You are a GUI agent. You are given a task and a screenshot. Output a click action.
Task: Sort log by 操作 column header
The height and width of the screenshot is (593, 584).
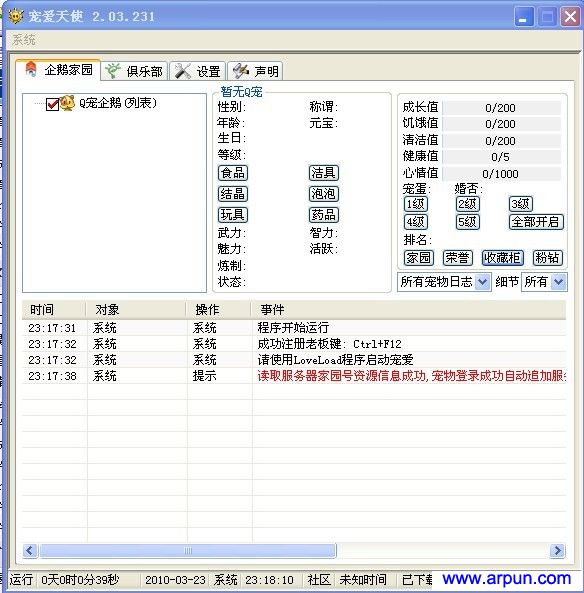[218, 310]
